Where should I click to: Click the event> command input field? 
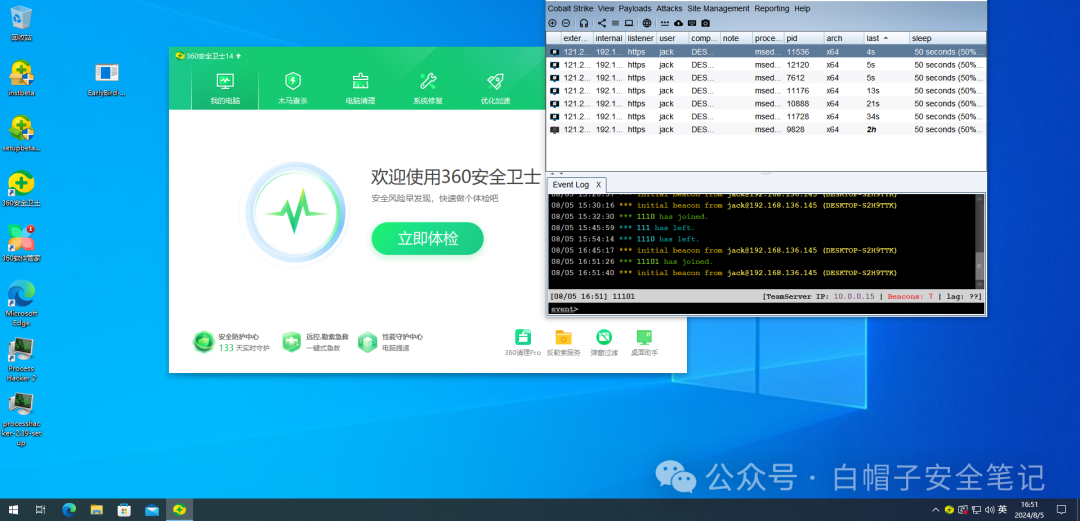click(x=766, y=309)
